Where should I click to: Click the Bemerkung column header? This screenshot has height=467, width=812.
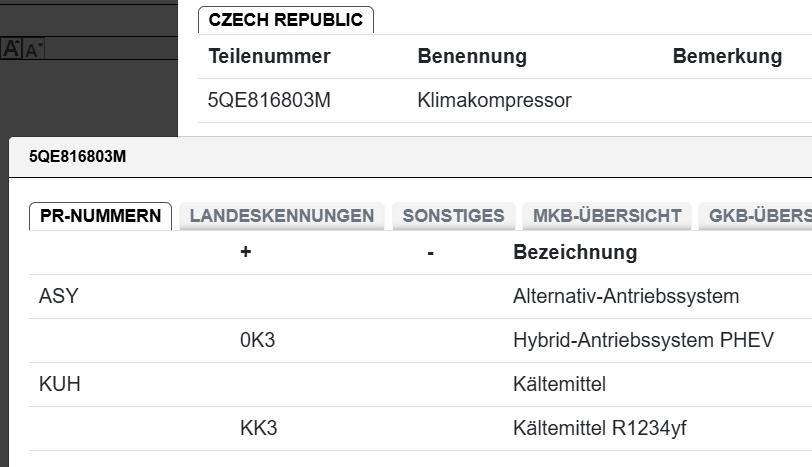[727, 56]
